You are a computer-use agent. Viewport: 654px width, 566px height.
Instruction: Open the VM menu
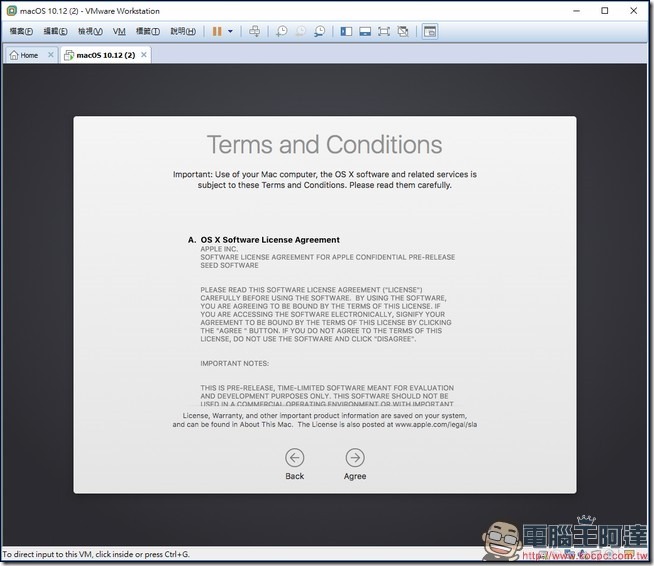[119, 31]
